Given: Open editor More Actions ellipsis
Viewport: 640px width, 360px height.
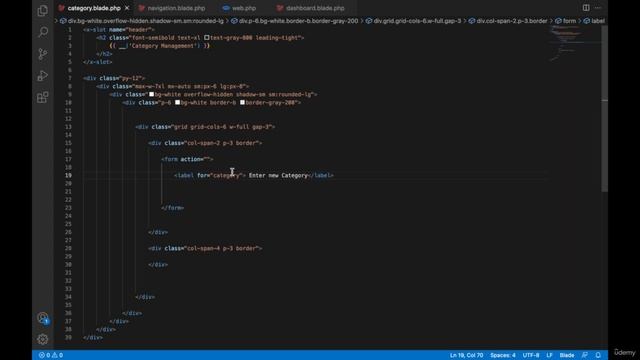Looking at the screenshot, I should pyautogui.click(x=598, y=8).
